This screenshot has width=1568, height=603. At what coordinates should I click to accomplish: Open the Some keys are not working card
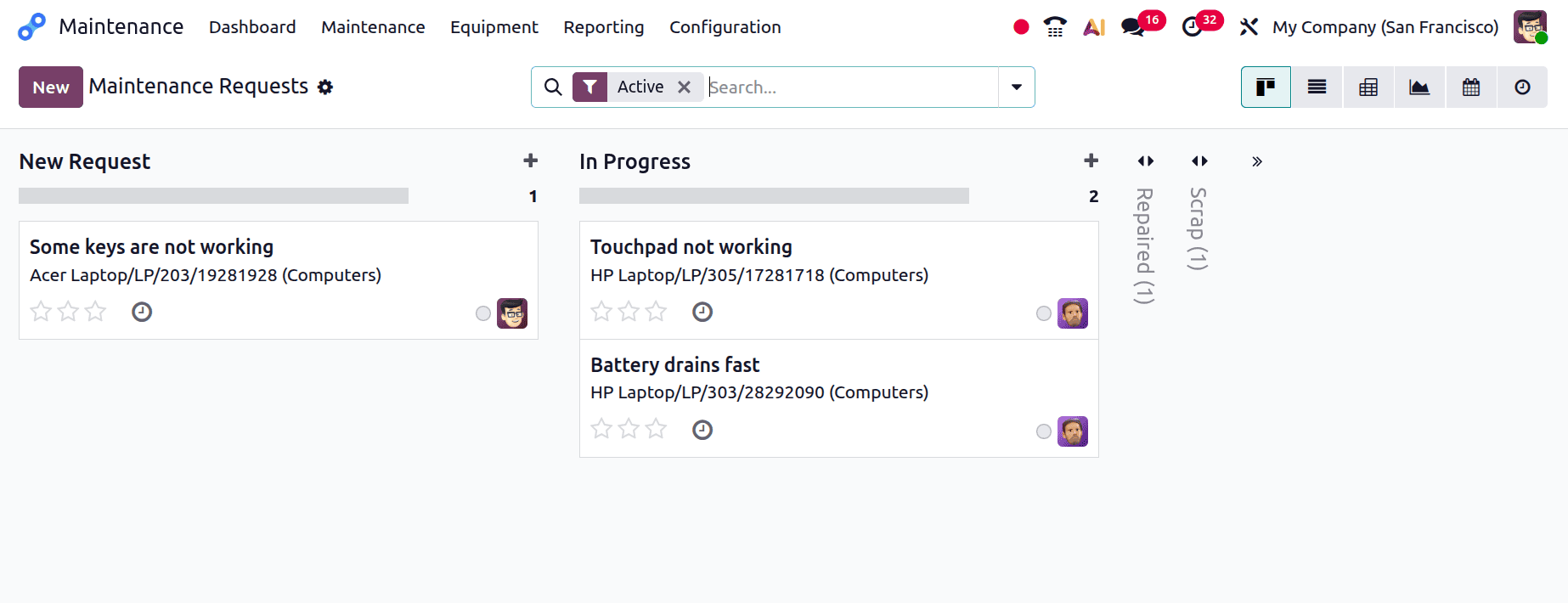pos(279,280)
